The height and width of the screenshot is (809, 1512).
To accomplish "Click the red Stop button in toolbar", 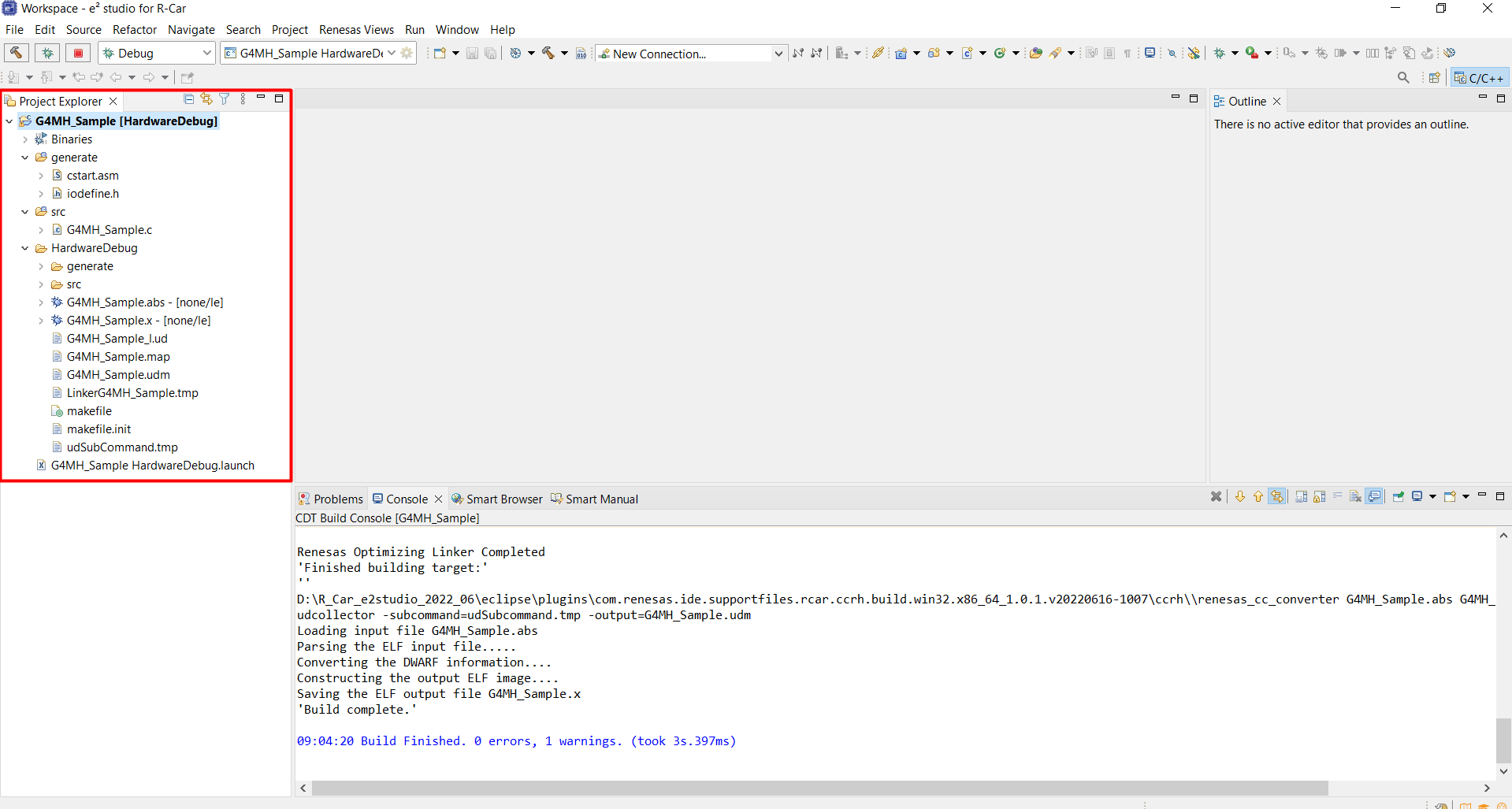I will pos(78,53).
